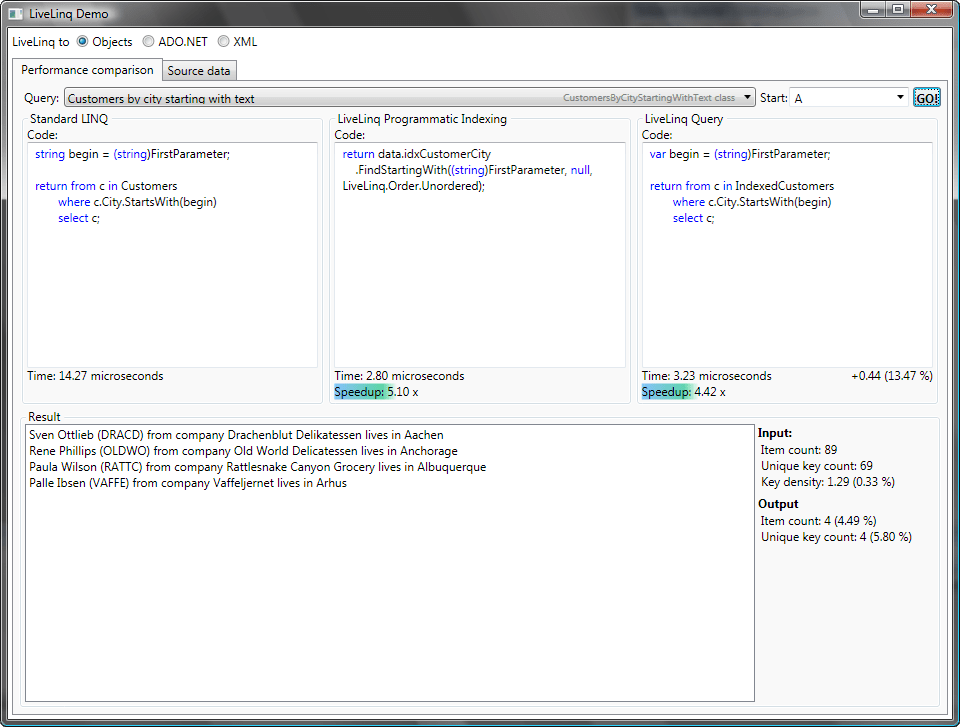
Task: Select result row Paula Wilson (RATTC)
Action: click(x=257, y=467)
